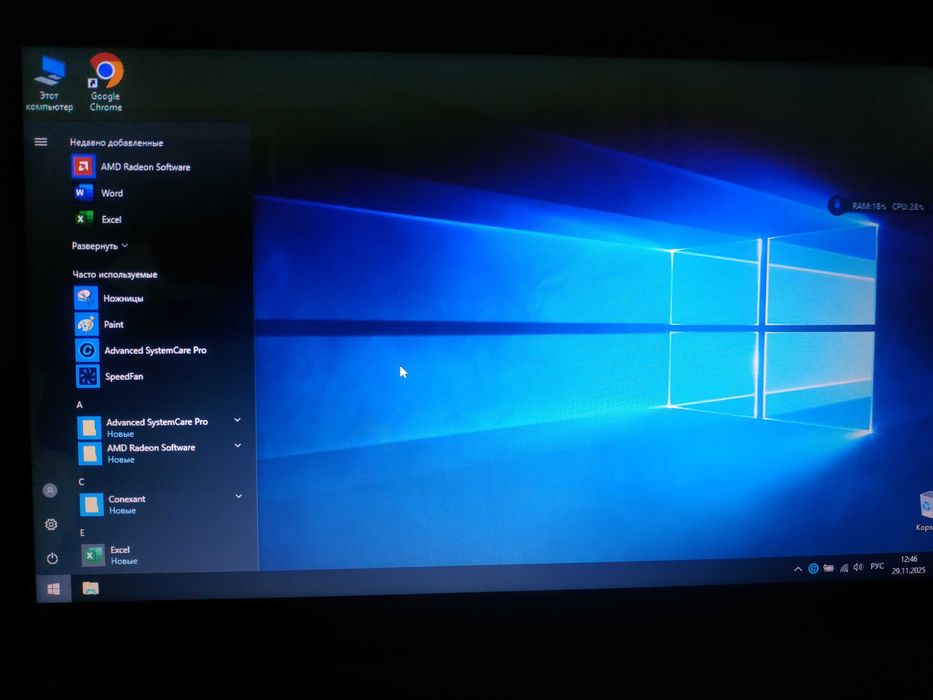
Task: Switch input language via РУС indicator
Action: [x=877, y=566]
